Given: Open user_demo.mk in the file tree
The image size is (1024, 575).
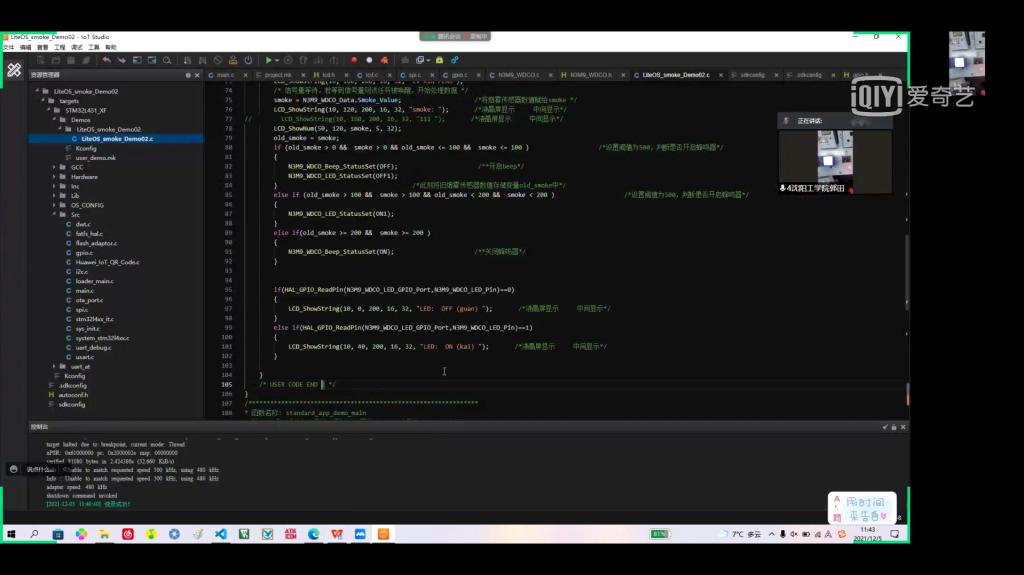Looking at the screenshot, I should (x=95, y=158).
